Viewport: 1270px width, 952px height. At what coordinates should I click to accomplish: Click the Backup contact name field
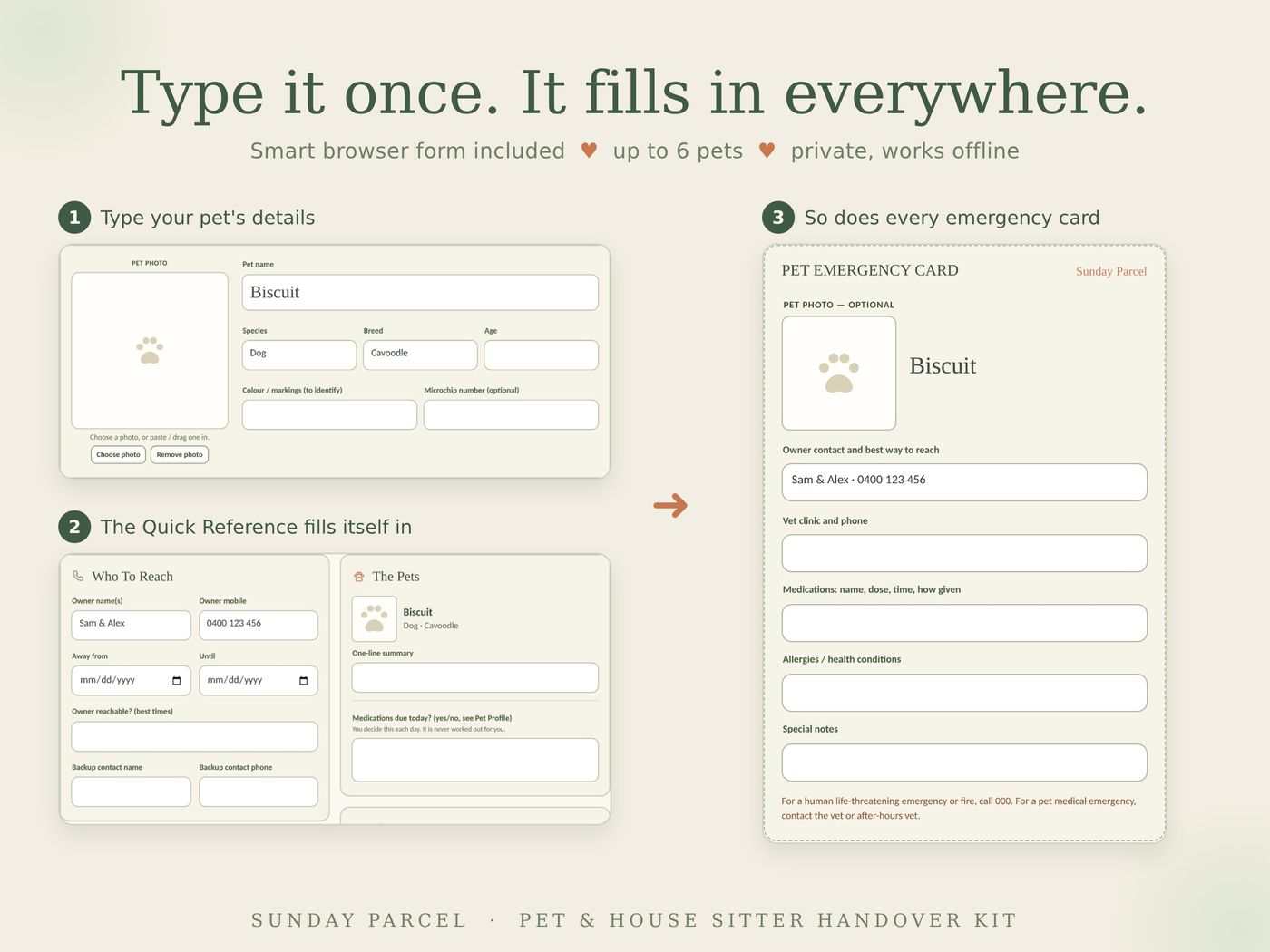click(x=132, y=792)
